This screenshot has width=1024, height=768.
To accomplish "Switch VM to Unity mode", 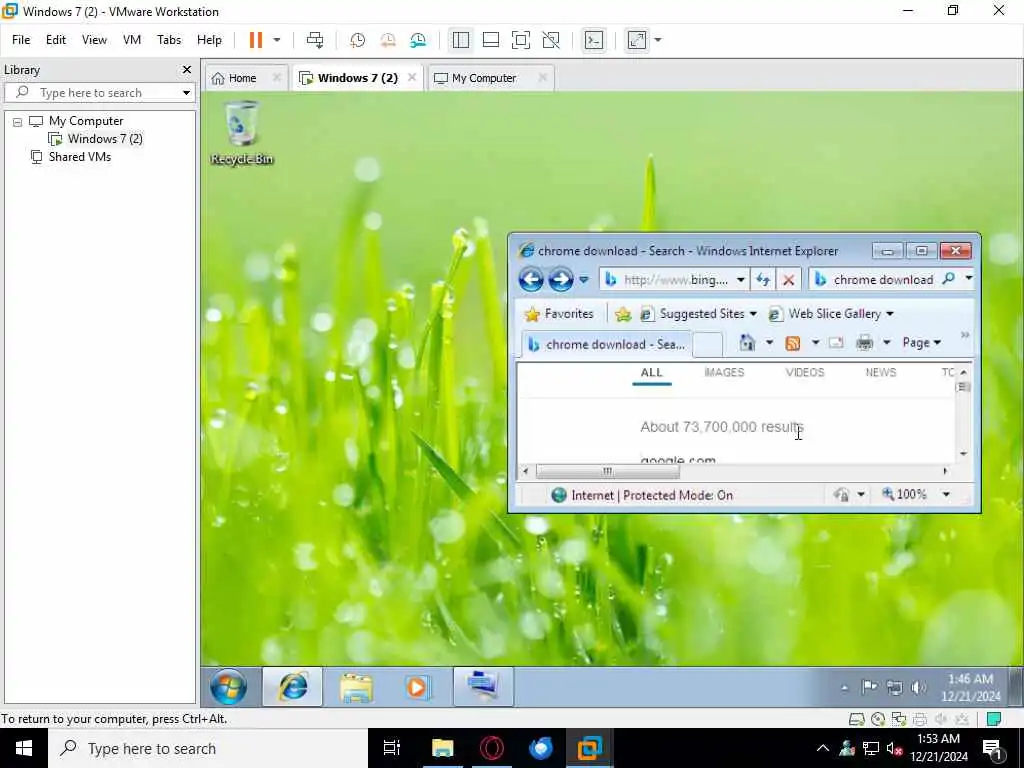I will tap(551, 40).
